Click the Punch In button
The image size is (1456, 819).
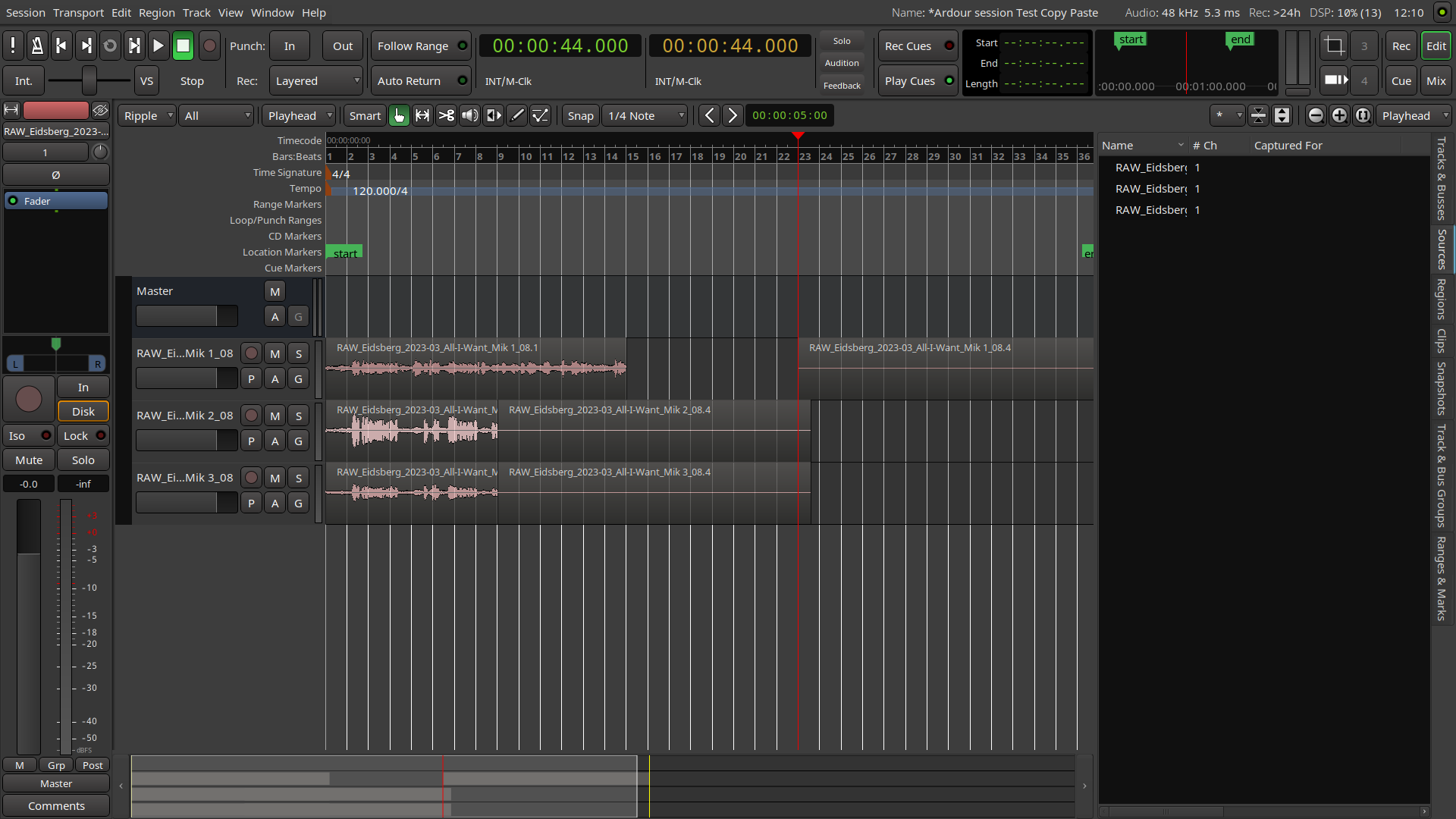[x=290, y=45]
